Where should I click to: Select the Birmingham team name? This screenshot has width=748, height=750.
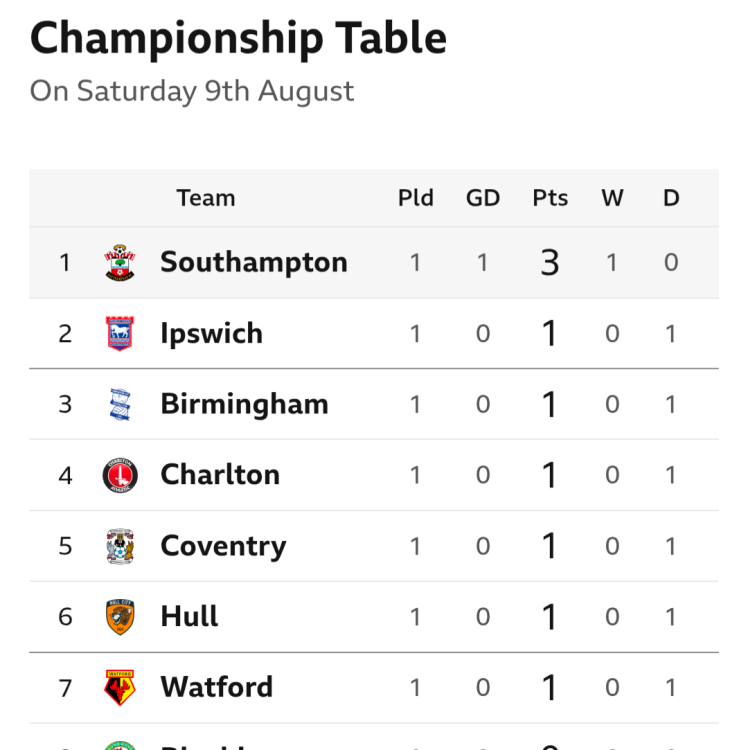244,404
